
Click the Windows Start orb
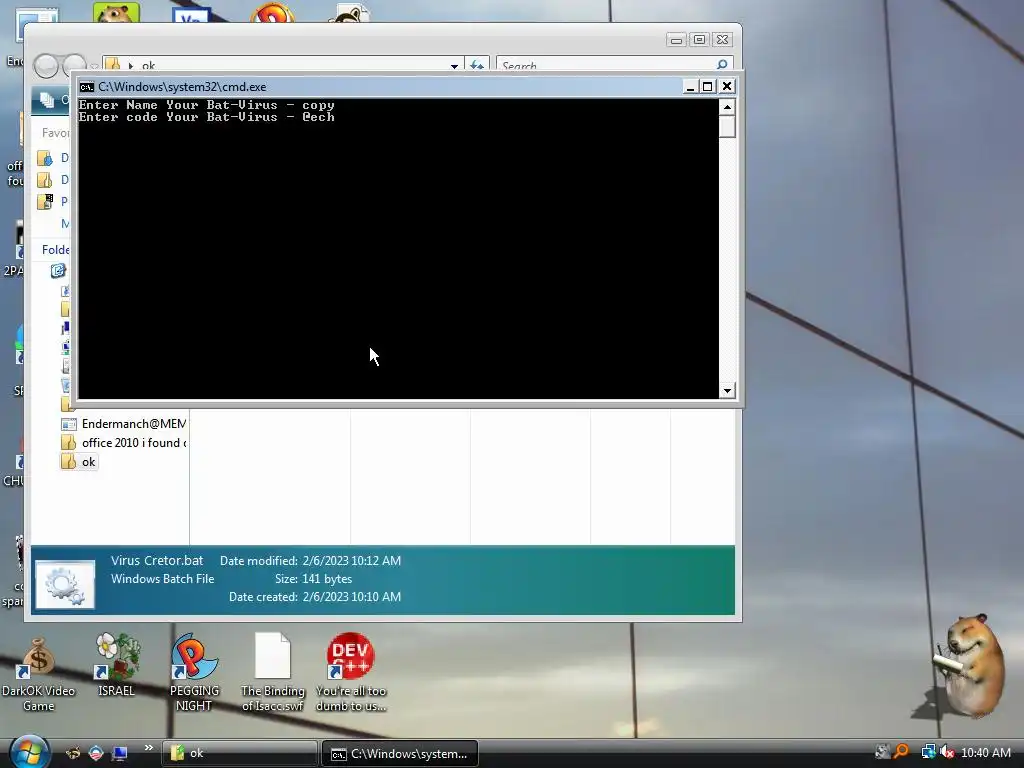(29, 751)
